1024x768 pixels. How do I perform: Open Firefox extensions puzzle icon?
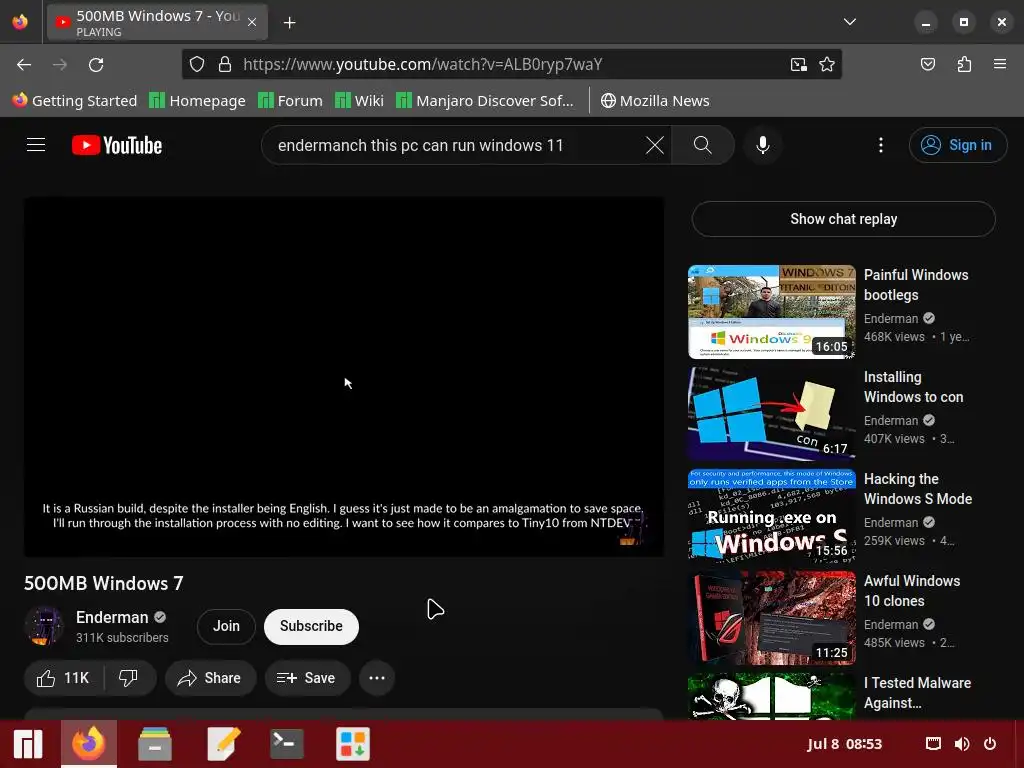(964, 64)
